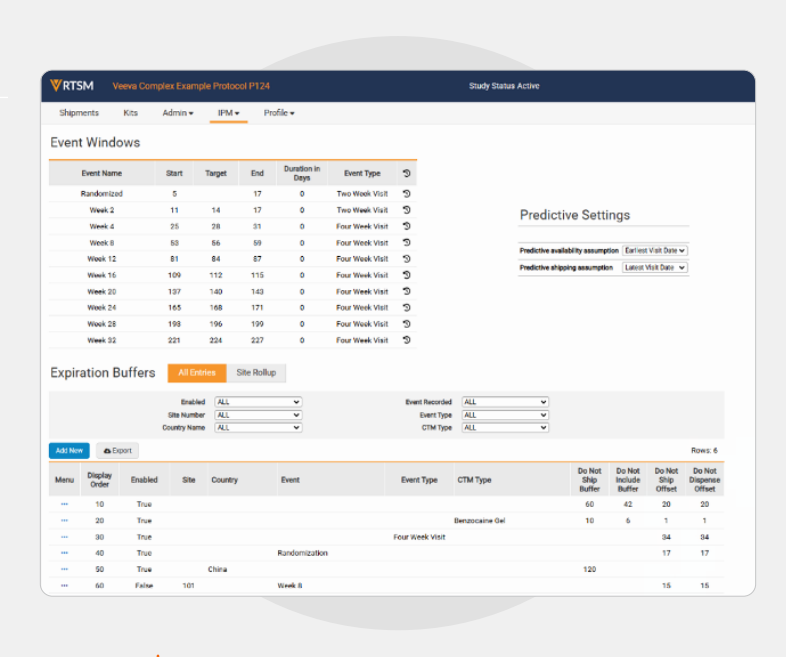786x657 pixels.
Task: Go to Shipments page
Action: click(x=79, y=113)
